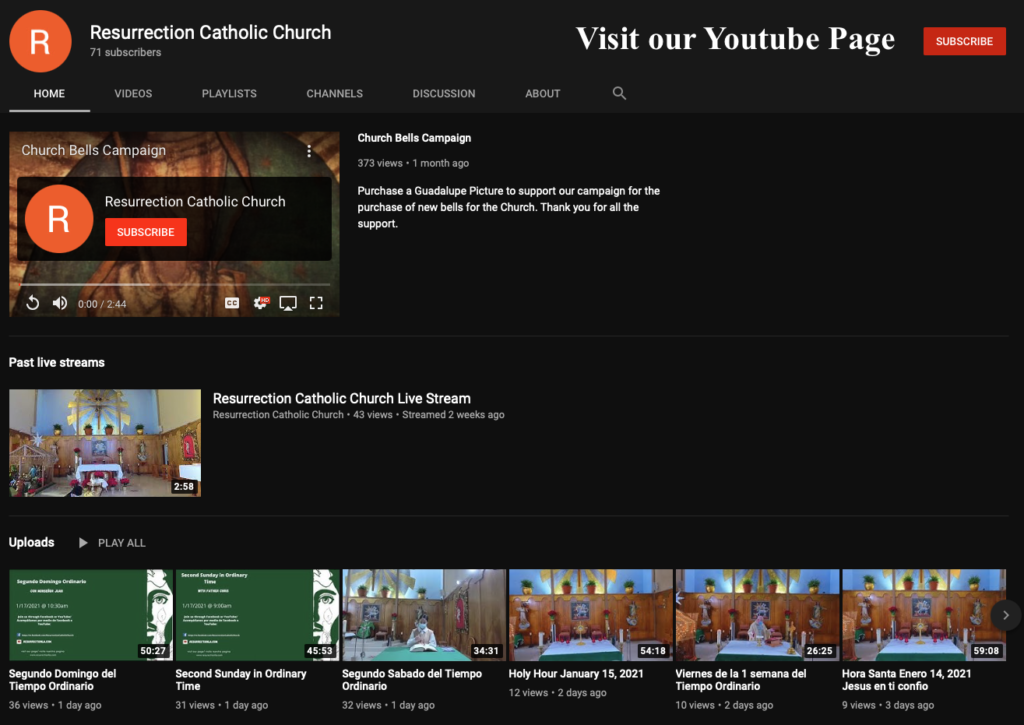Click Second Sunday in Ordinary Time title

pos(240,680)
